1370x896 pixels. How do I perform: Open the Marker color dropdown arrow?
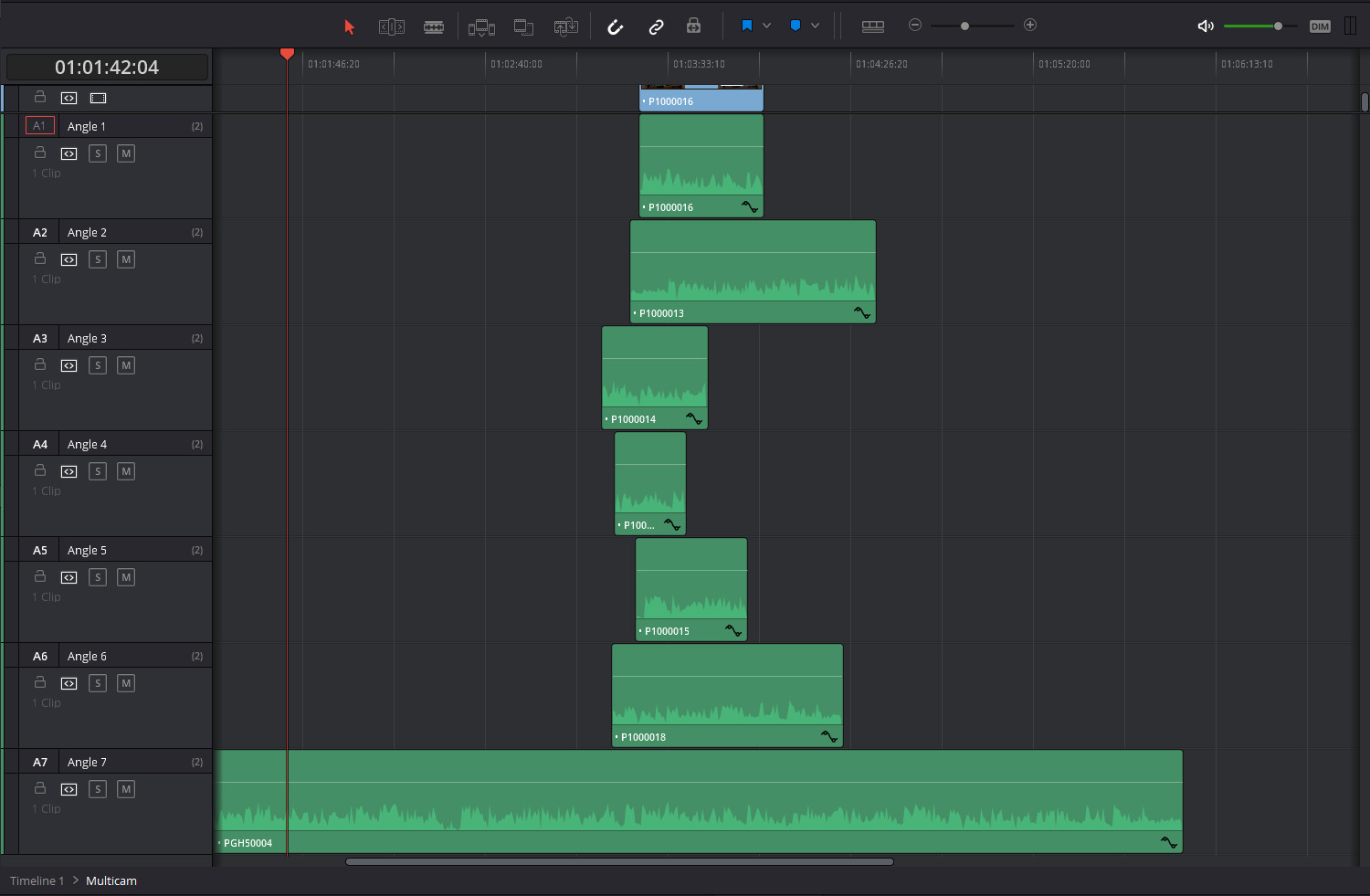pyautogui.click(x=815, y=26)
